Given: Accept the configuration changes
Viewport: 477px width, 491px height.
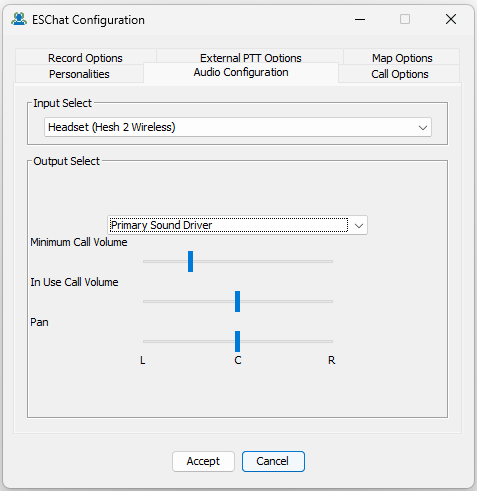Looking at the screenshot, I should point(203,461).
